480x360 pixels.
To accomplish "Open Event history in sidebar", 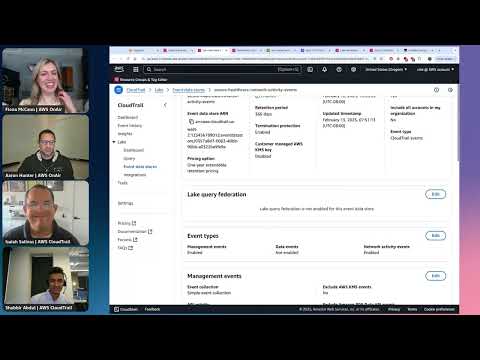I will [130, 126].
